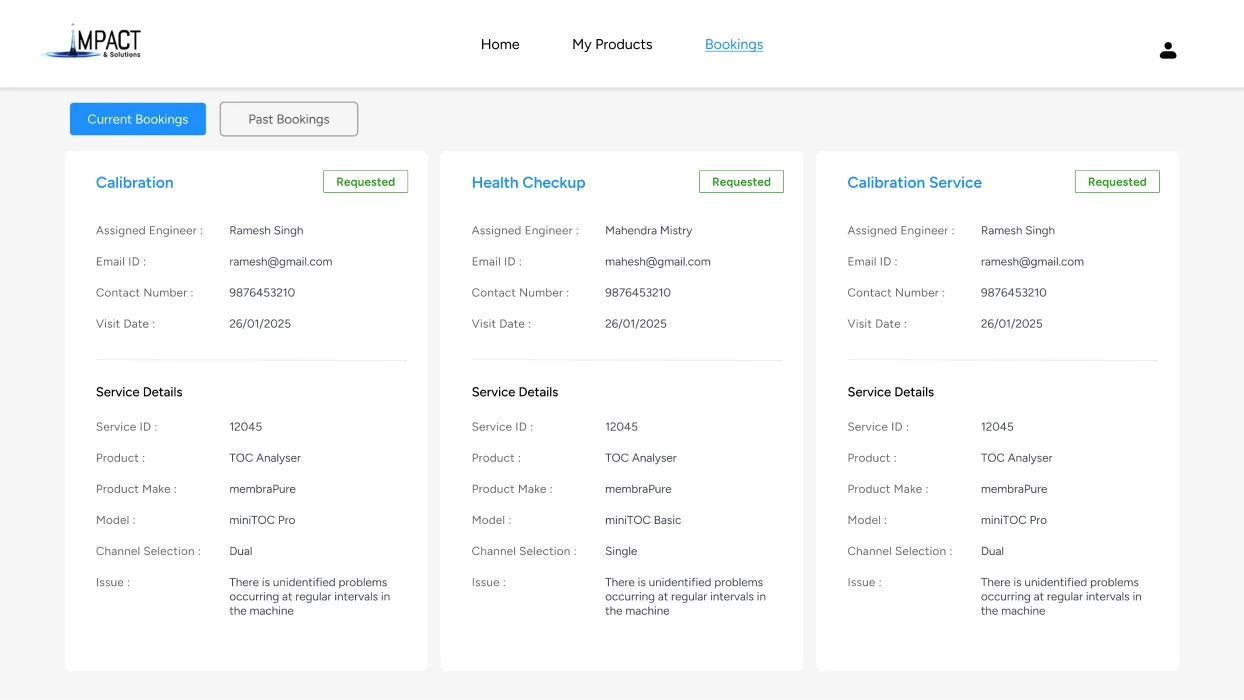
Task: Select the engineer name Mahendra Mistry
Action: [x=648, y=230]
